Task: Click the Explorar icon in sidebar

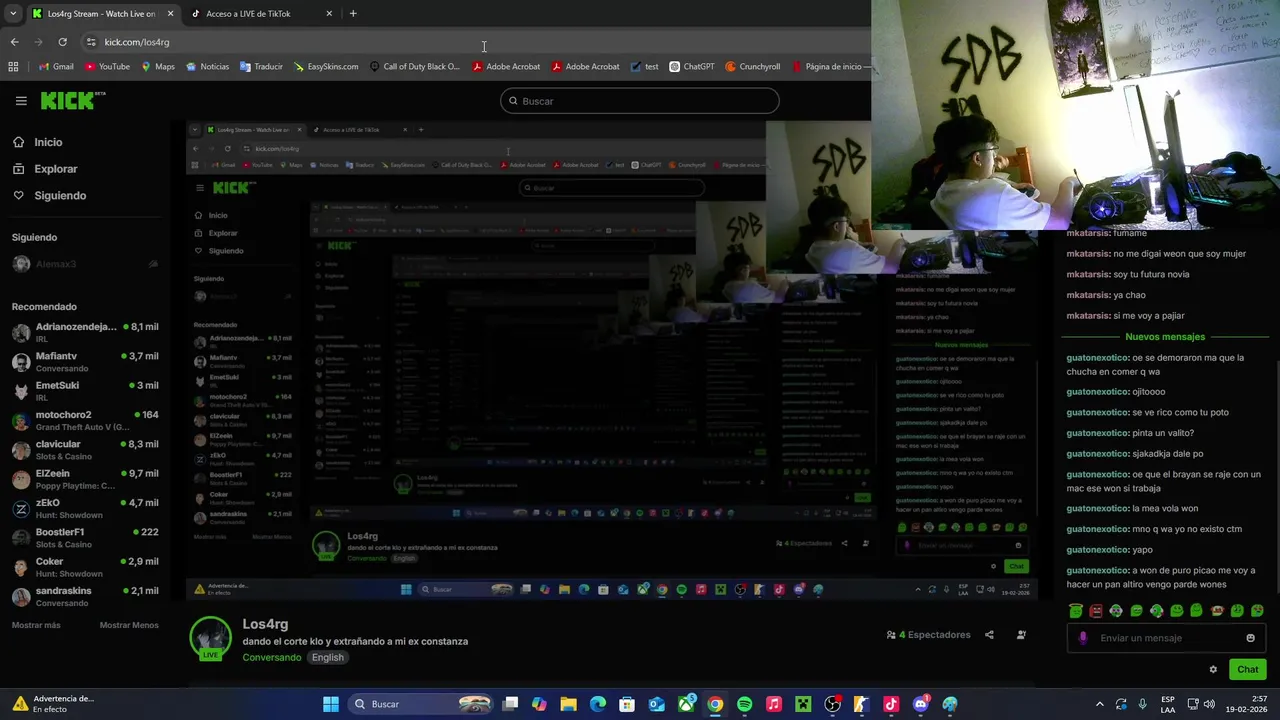Action: pyautogui.click(x=19, y=169)
